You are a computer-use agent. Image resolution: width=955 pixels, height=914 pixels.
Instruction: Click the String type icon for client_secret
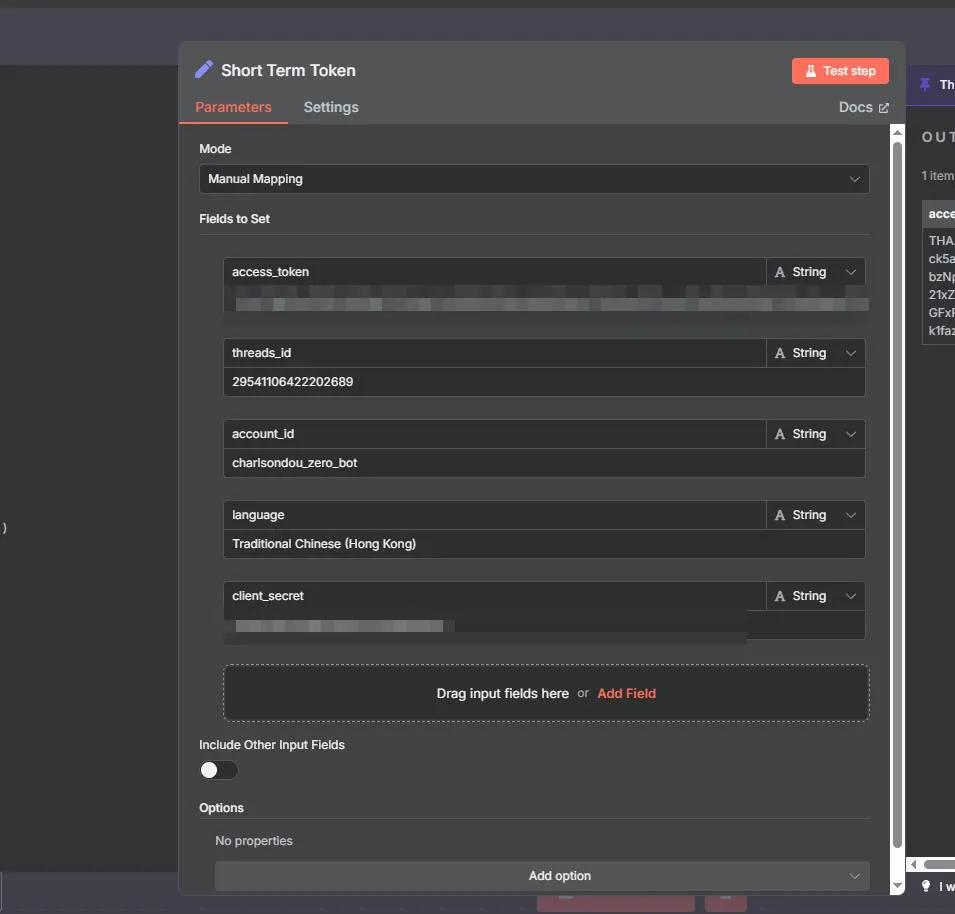pos(780,596)
